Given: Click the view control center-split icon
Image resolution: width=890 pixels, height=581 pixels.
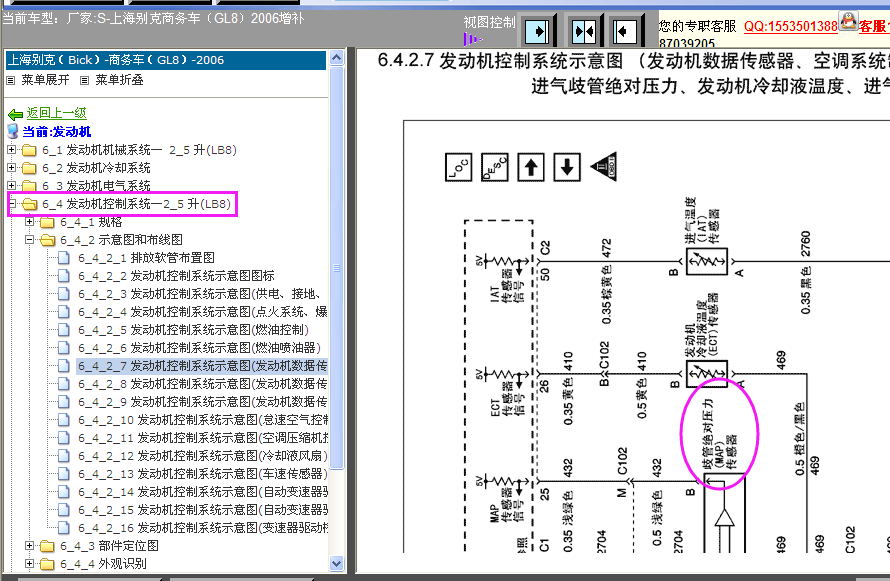Looking at the screenshot, I should [583, 31].
